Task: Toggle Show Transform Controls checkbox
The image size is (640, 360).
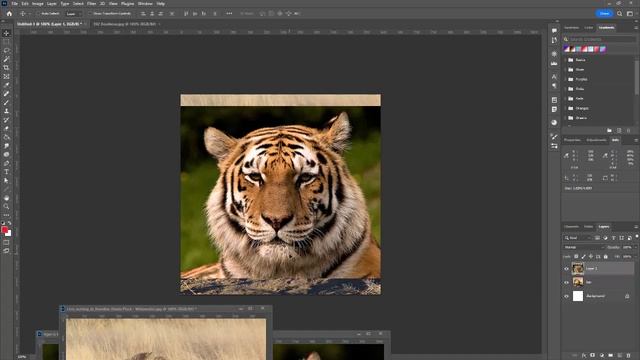Action: tap(90, 13)
